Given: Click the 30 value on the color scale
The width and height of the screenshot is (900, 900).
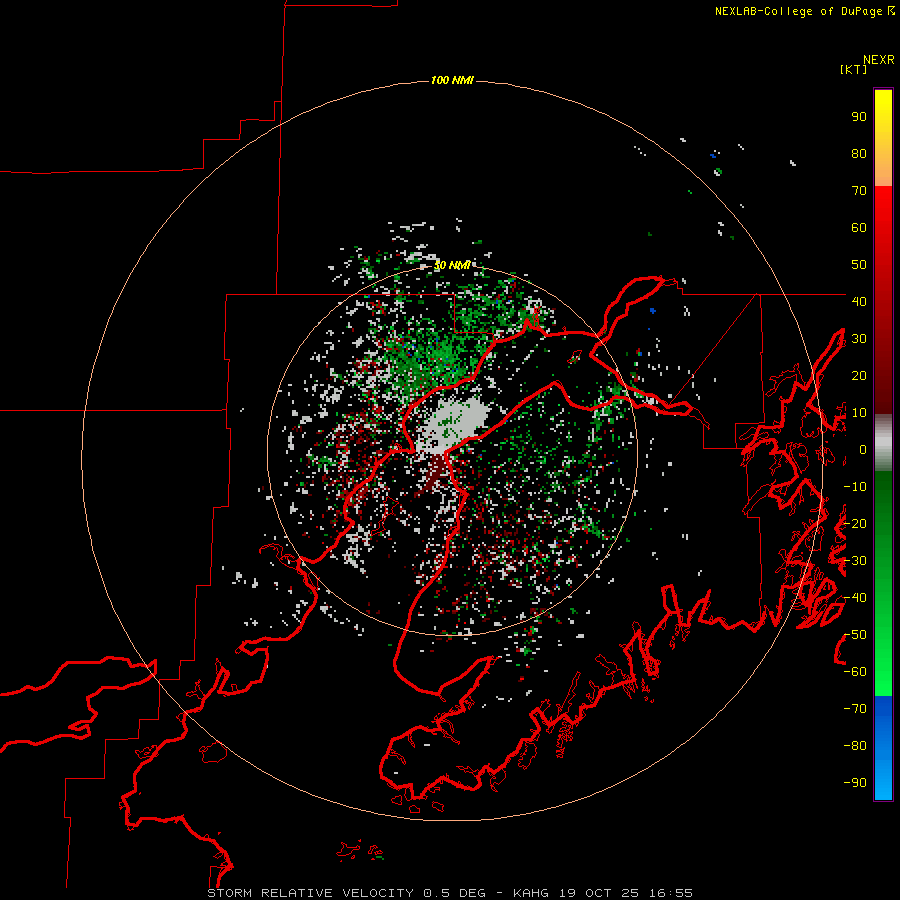Looking at the screenshot, I should click(859, 339).
